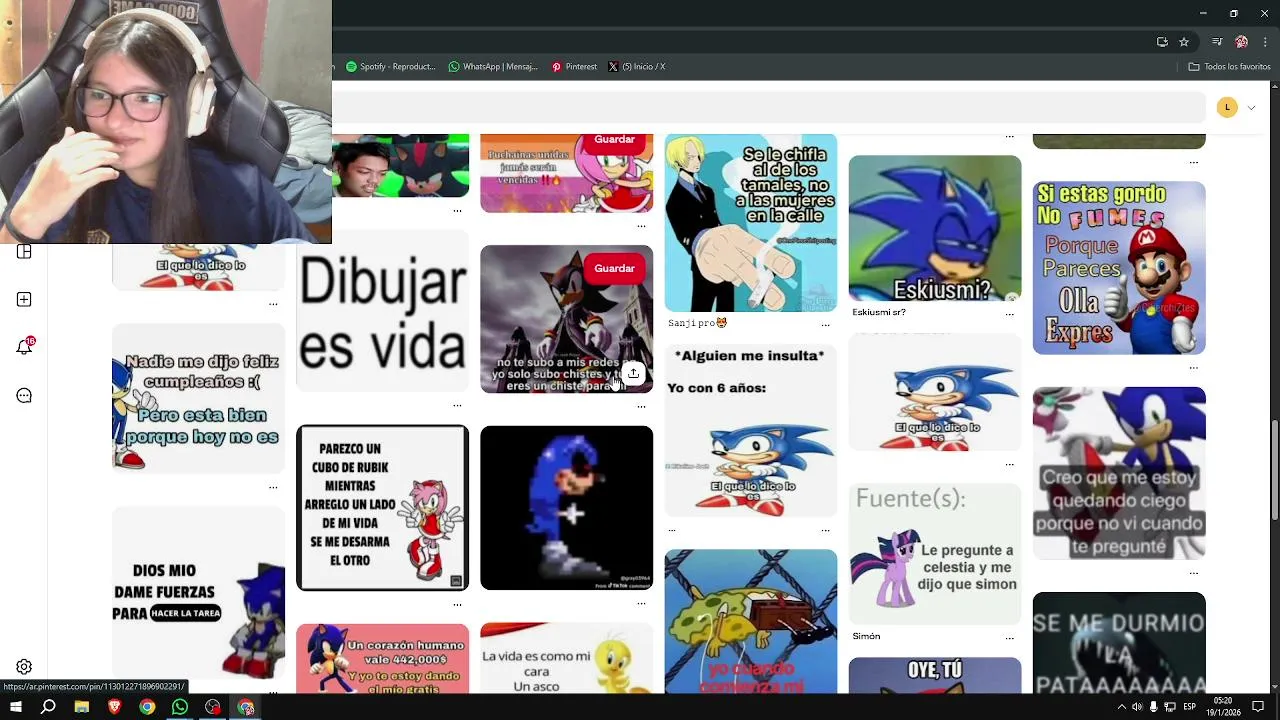The width and height of the screenshot is (1280, 720).
Task: Open Pinterest bookmark
Action: click(574, 67)
